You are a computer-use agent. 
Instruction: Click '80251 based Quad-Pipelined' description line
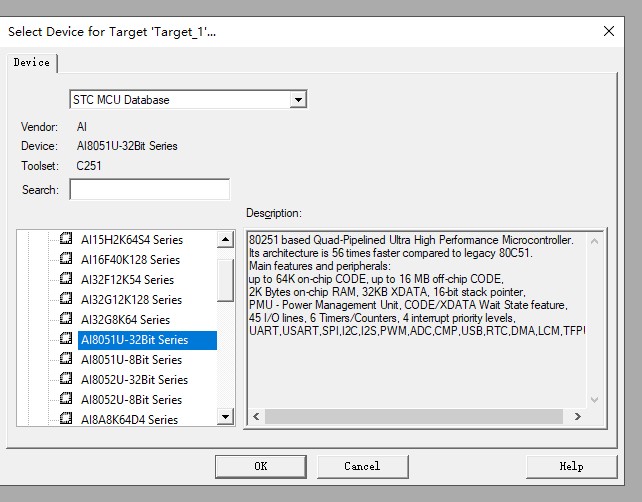pos(411,240)
